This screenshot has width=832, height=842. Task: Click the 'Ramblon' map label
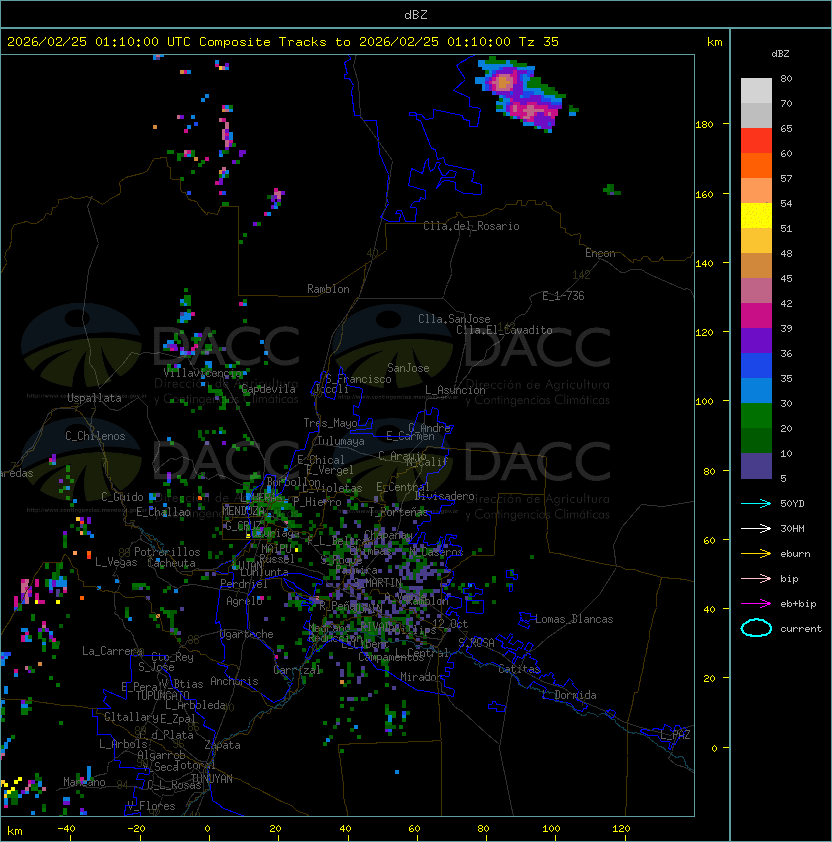tap(328, 289)
